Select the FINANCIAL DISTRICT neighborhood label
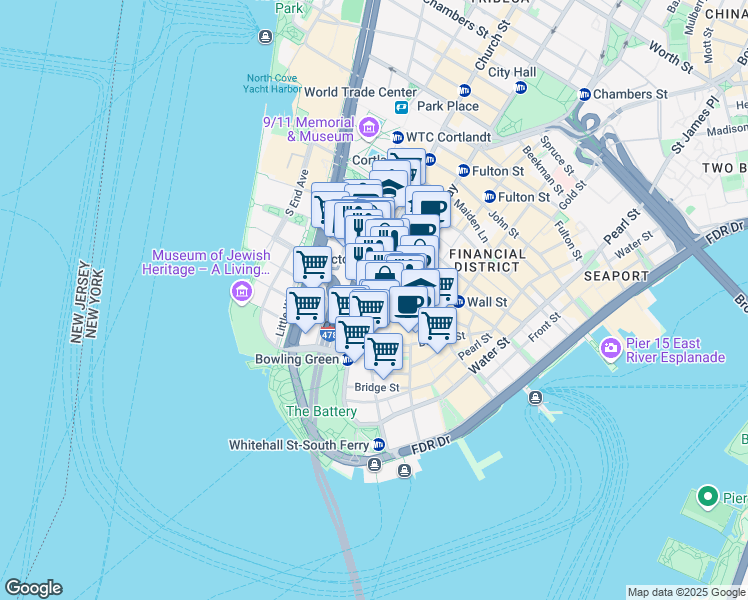 click(487, 260)
